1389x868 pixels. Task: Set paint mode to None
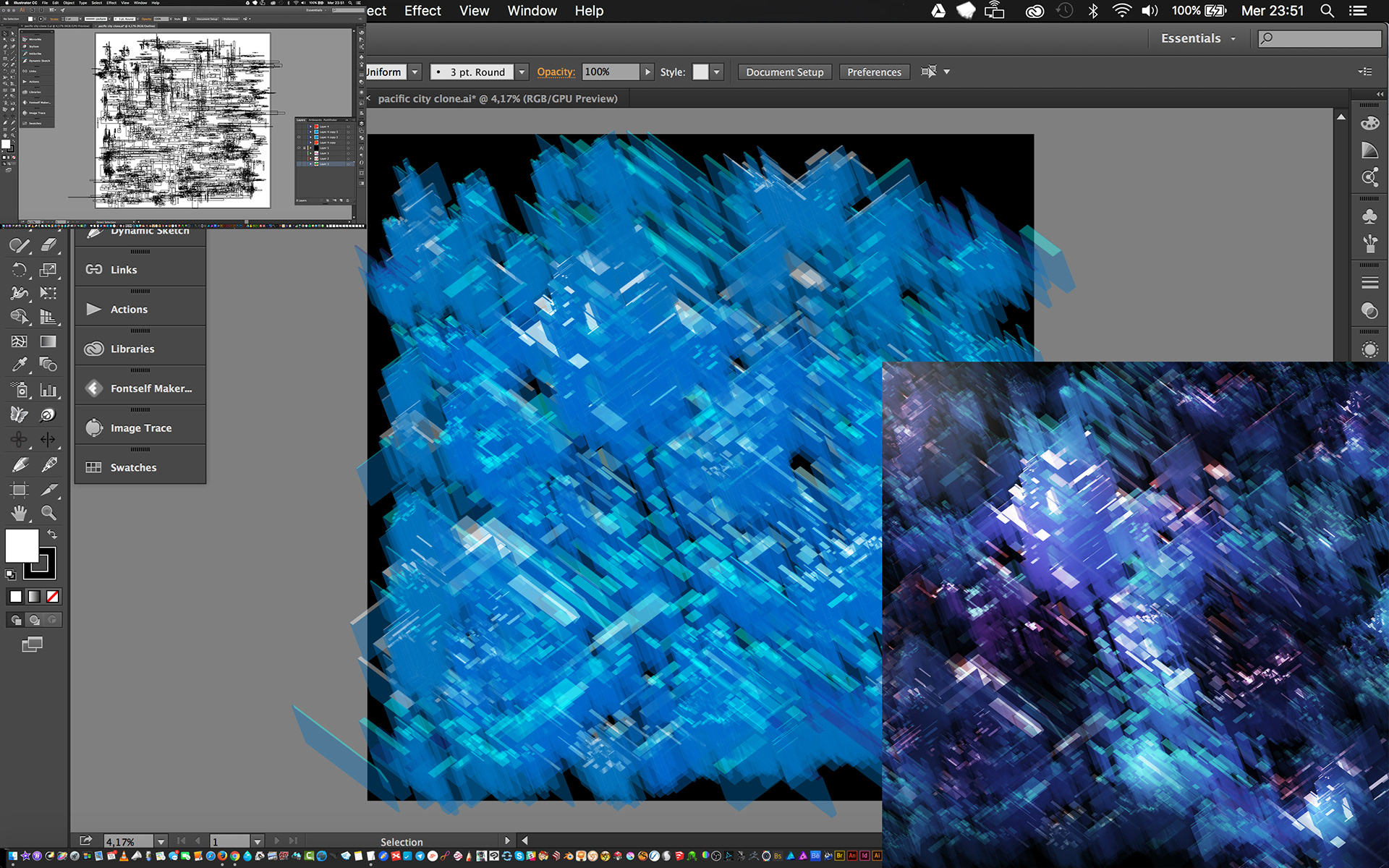tap(53, 596)
